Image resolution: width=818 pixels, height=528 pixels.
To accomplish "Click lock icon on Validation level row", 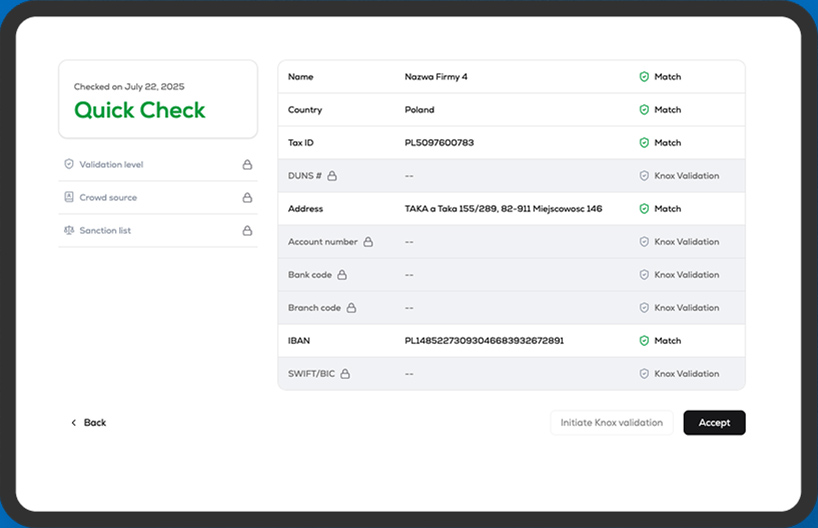I will (246, 164).
